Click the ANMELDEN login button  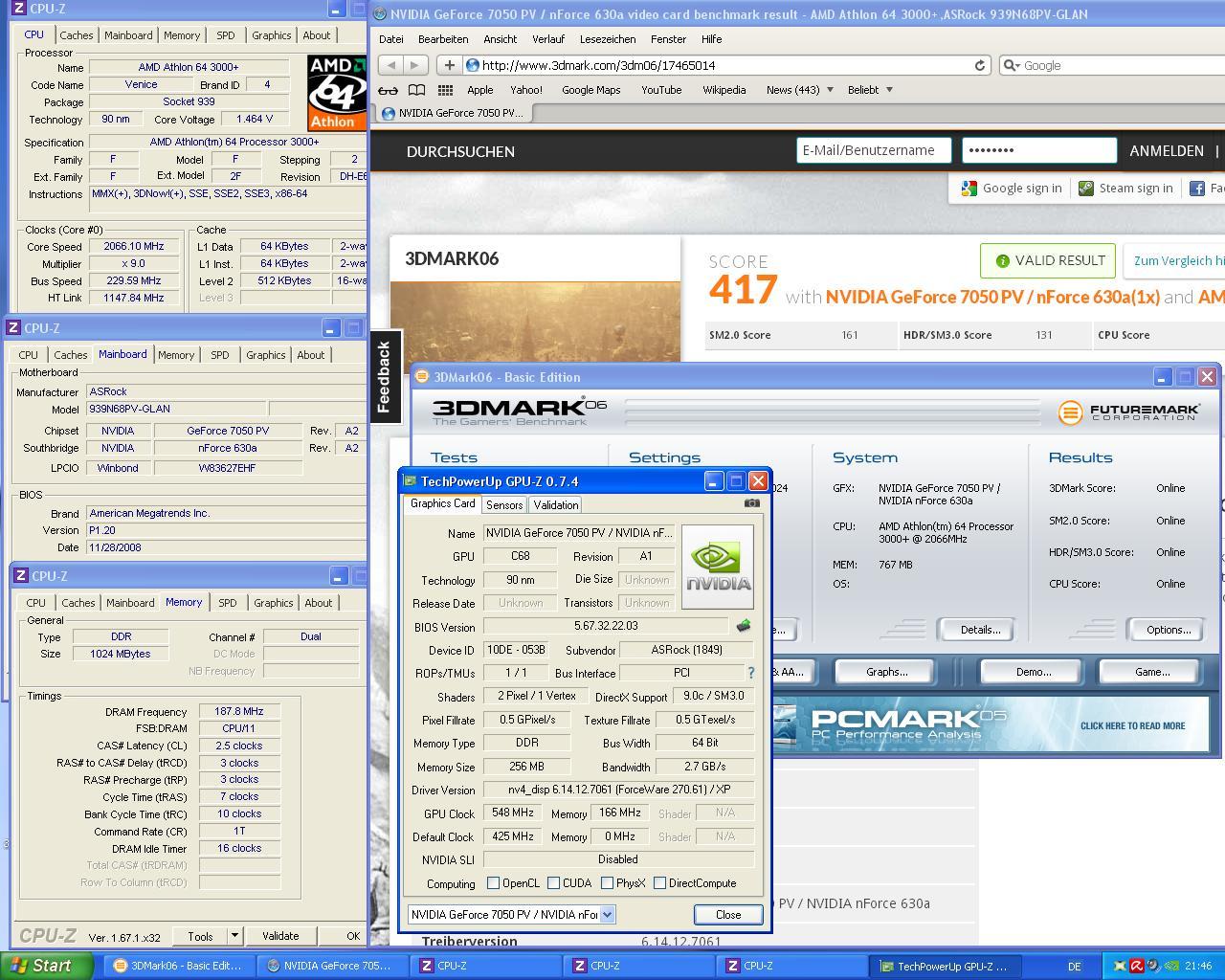coord(1167,151)
